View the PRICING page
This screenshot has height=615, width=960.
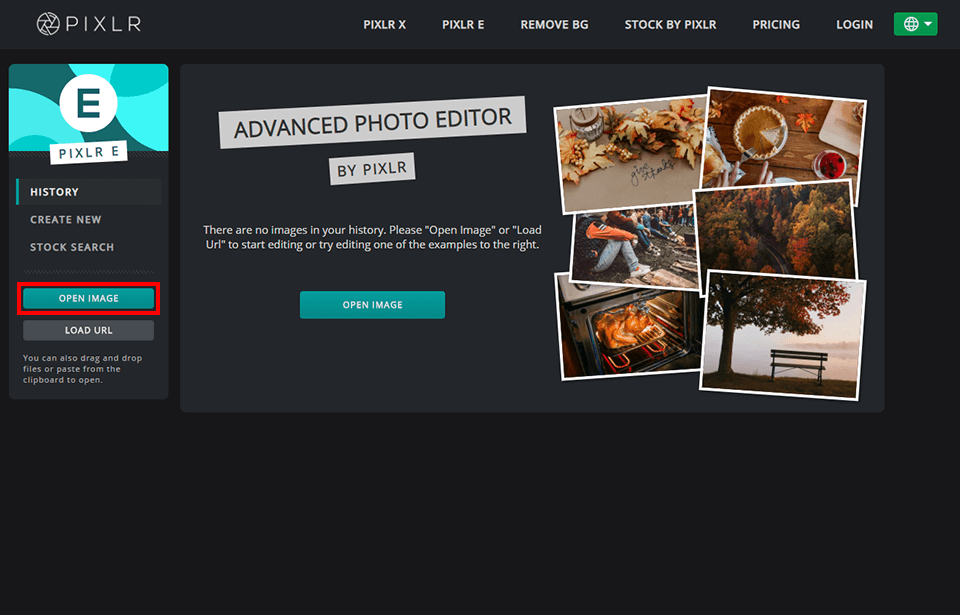776,25
